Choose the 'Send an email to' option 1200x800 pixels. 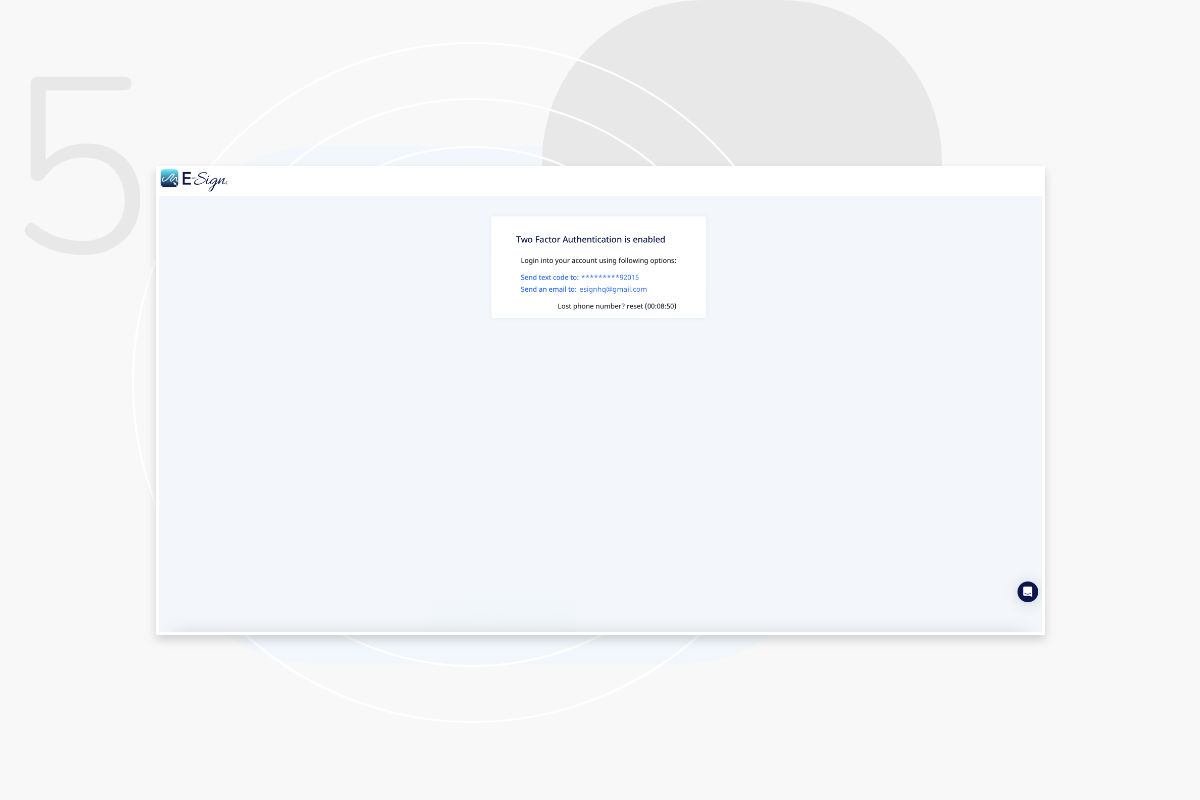[583, 289]
